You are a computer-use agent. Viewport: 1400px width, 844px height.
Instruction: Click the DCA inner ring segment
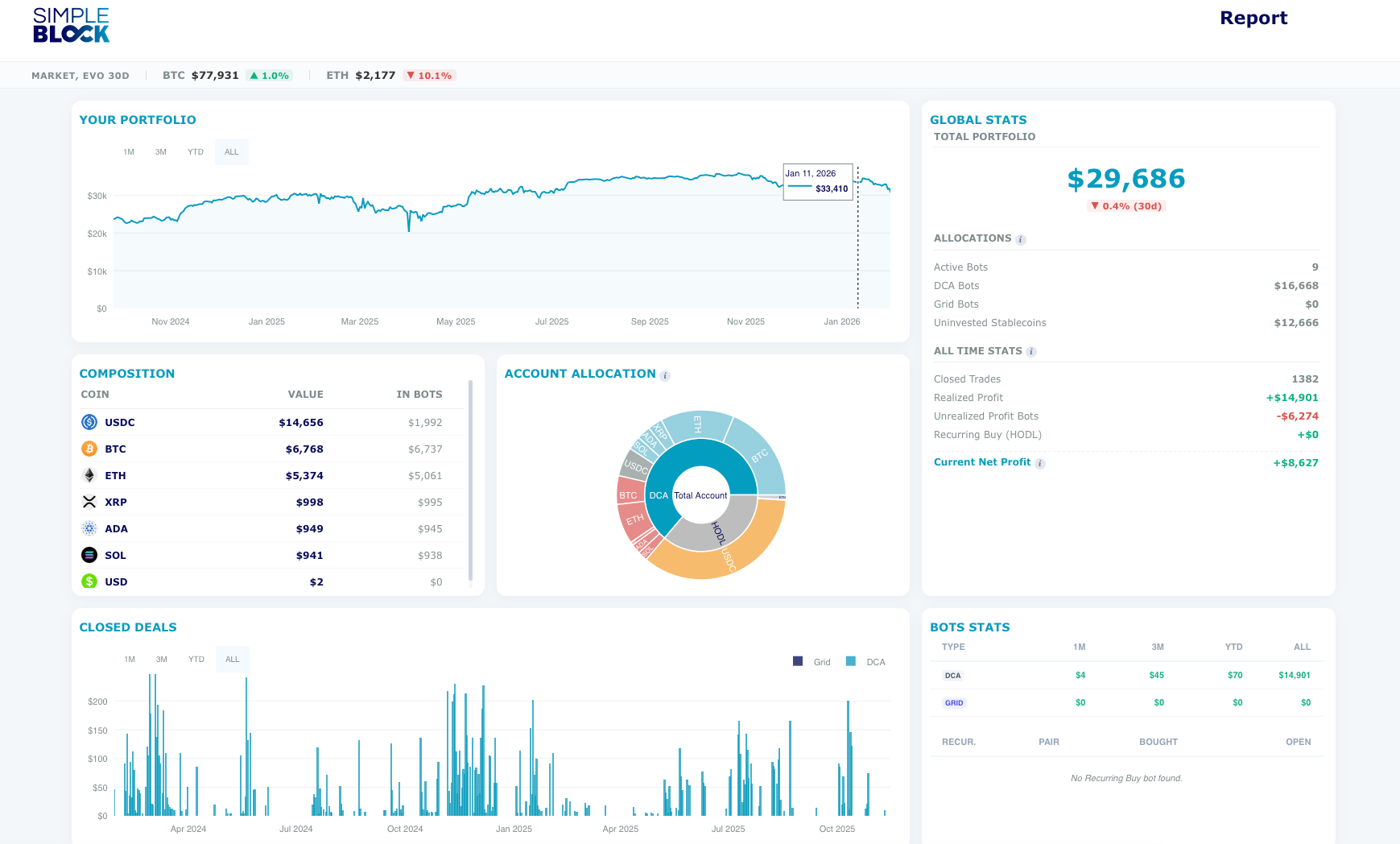[659, 495]
